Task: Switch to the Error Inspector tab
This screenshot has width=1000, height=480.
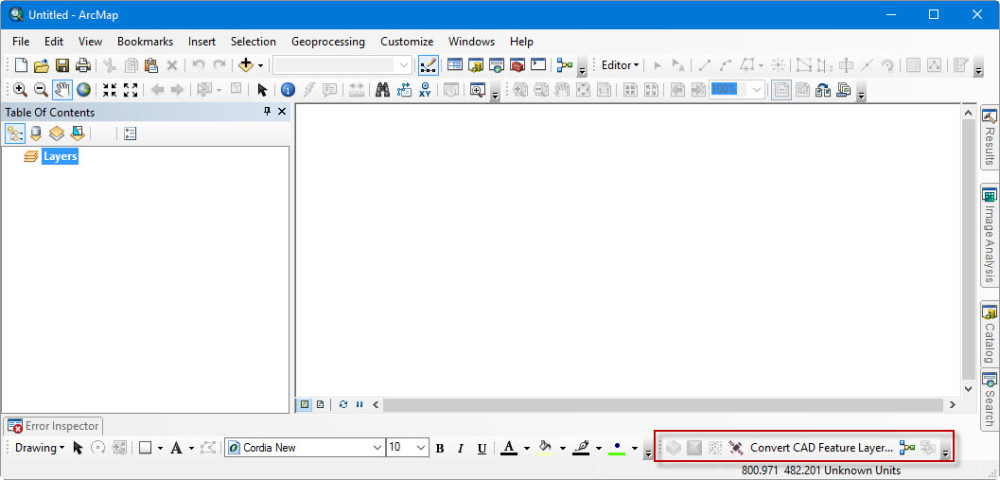Action: click(54, 426)
